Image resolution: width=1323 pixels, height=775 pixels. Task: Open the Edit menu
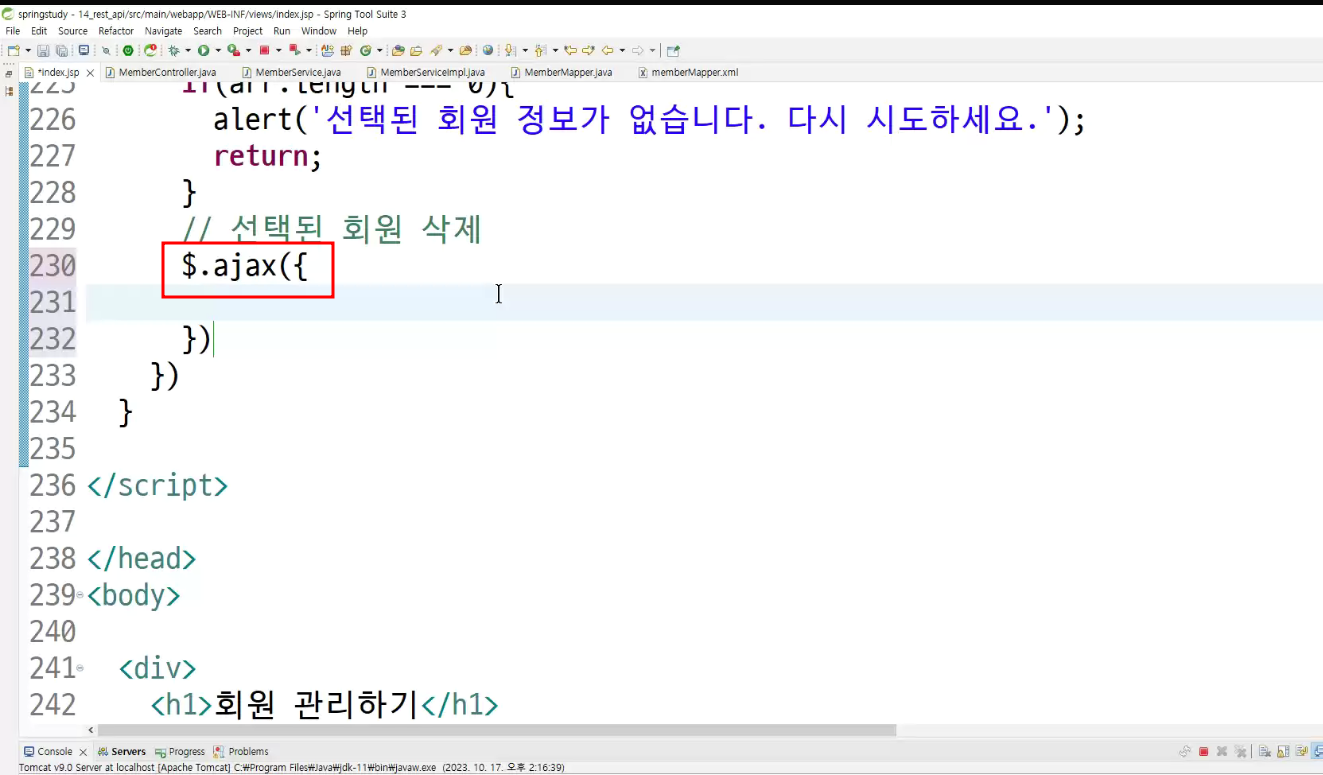(39, 31)
